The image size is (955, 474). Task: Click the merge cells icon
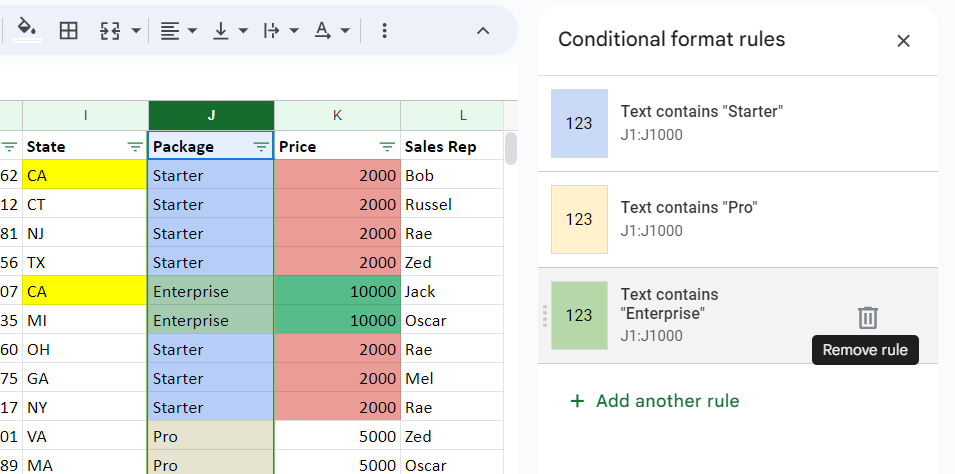[x=110, y=30]
